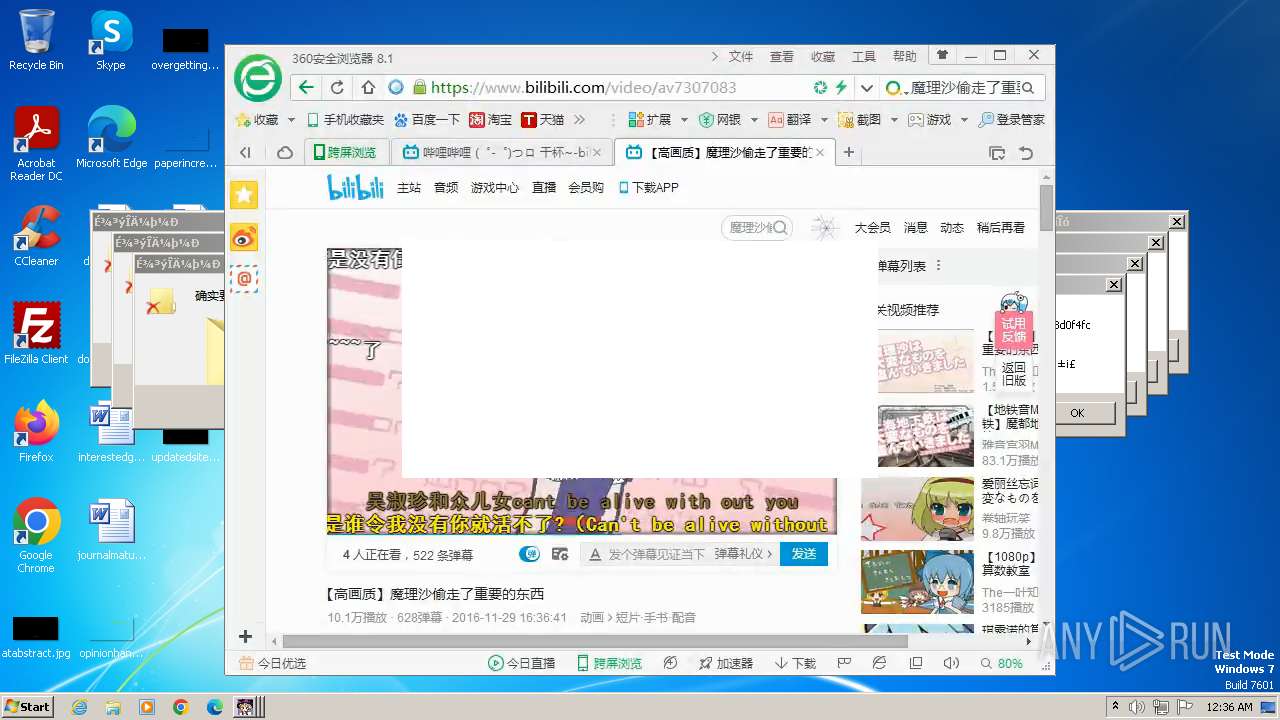
Task: Click the lightning speed mode icon
Action: pyautogui.click(x=841, y=87)
